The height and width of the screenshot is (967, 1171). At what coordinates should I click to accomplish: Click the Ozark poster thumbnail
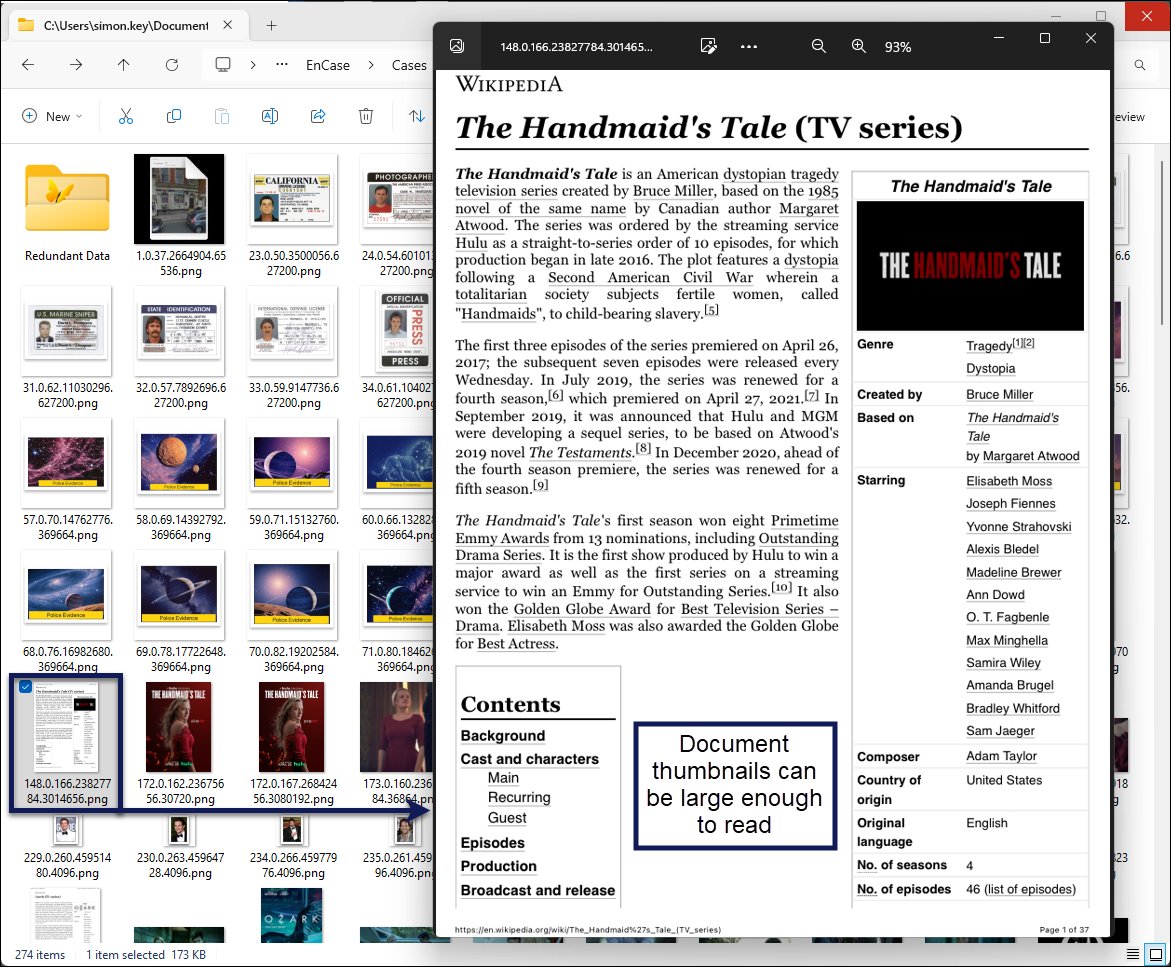(x=292, y=915)
